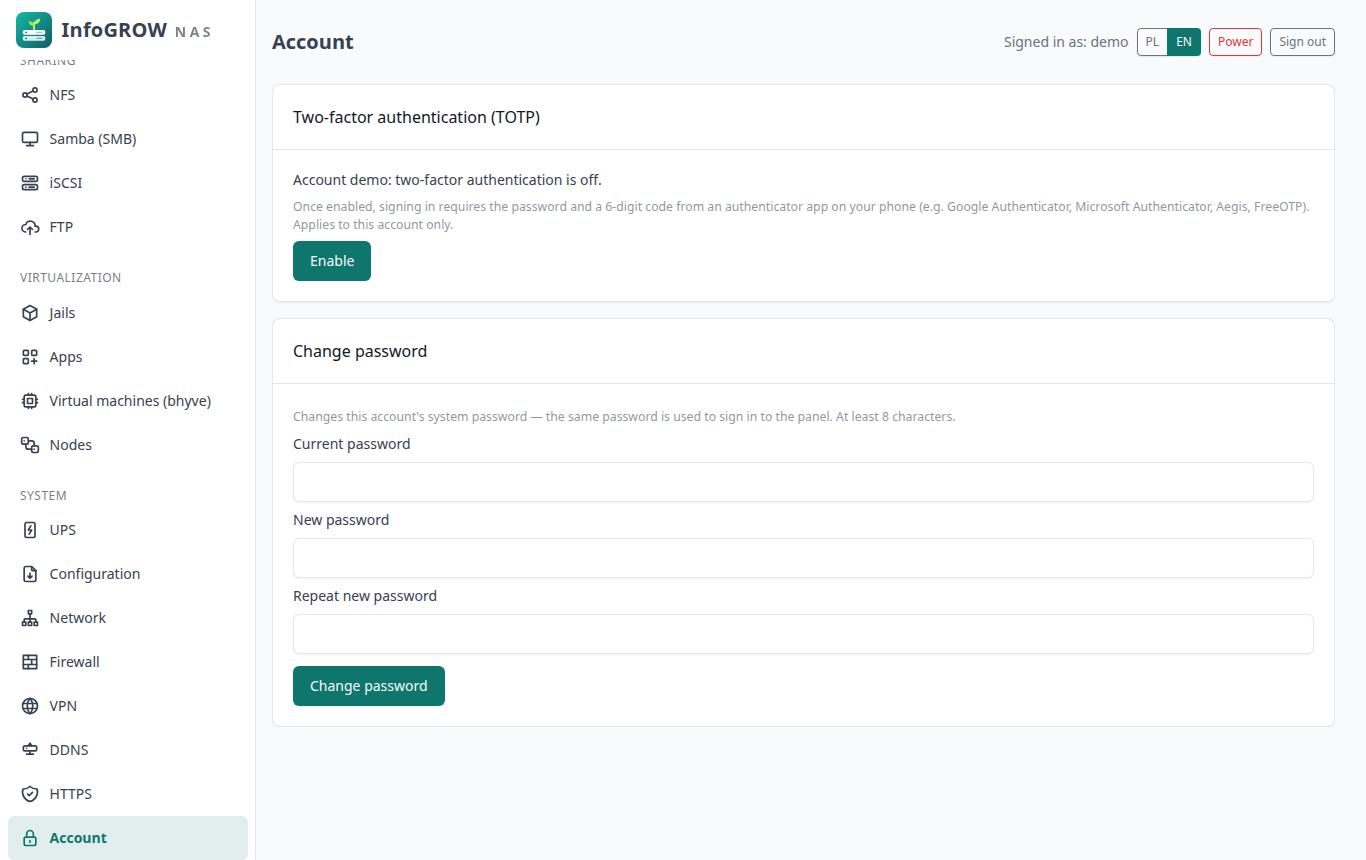Click the VPN globe icon

30,706
